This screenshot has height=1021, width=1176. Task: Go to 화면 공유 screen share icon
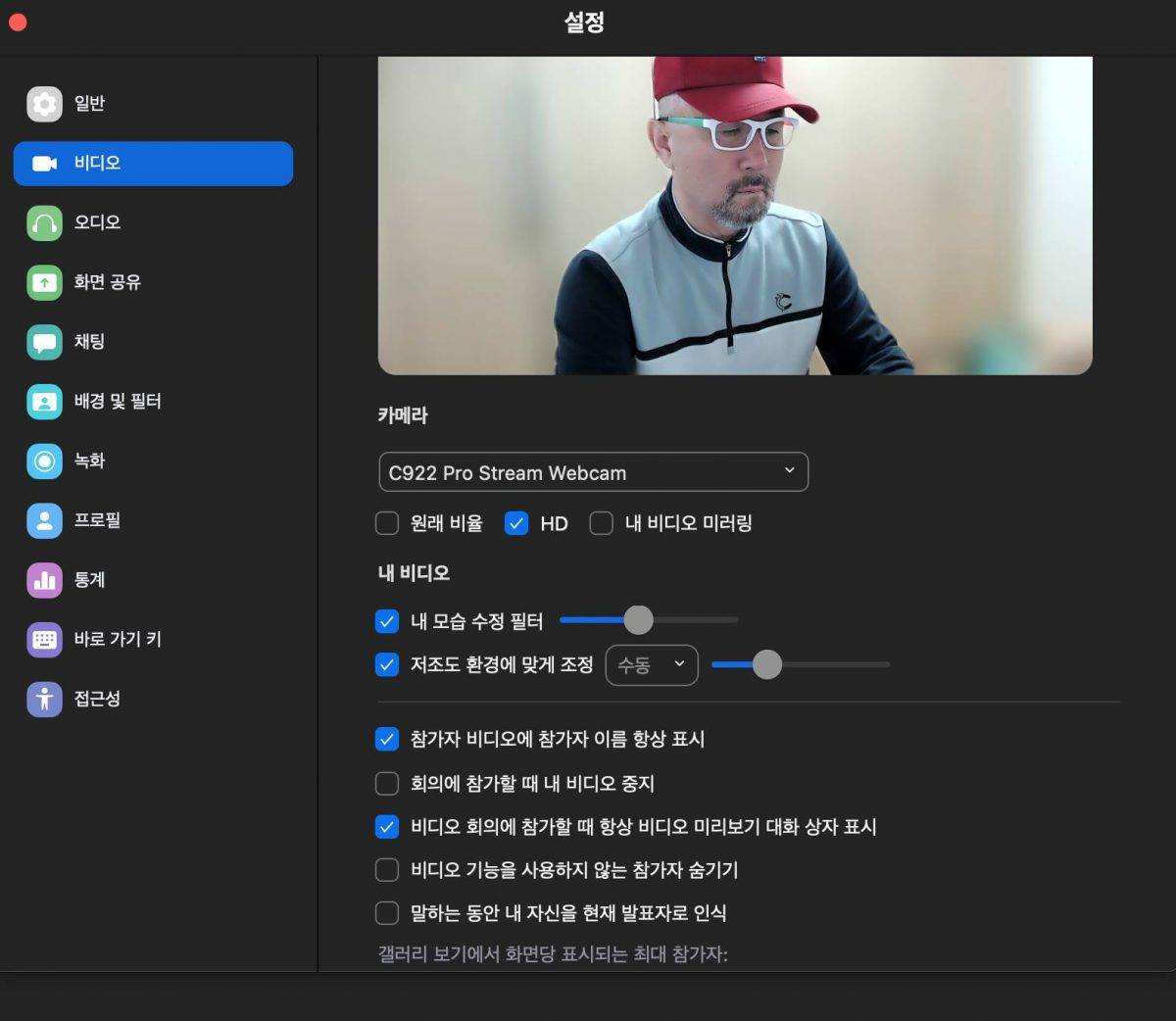point(44,283)
